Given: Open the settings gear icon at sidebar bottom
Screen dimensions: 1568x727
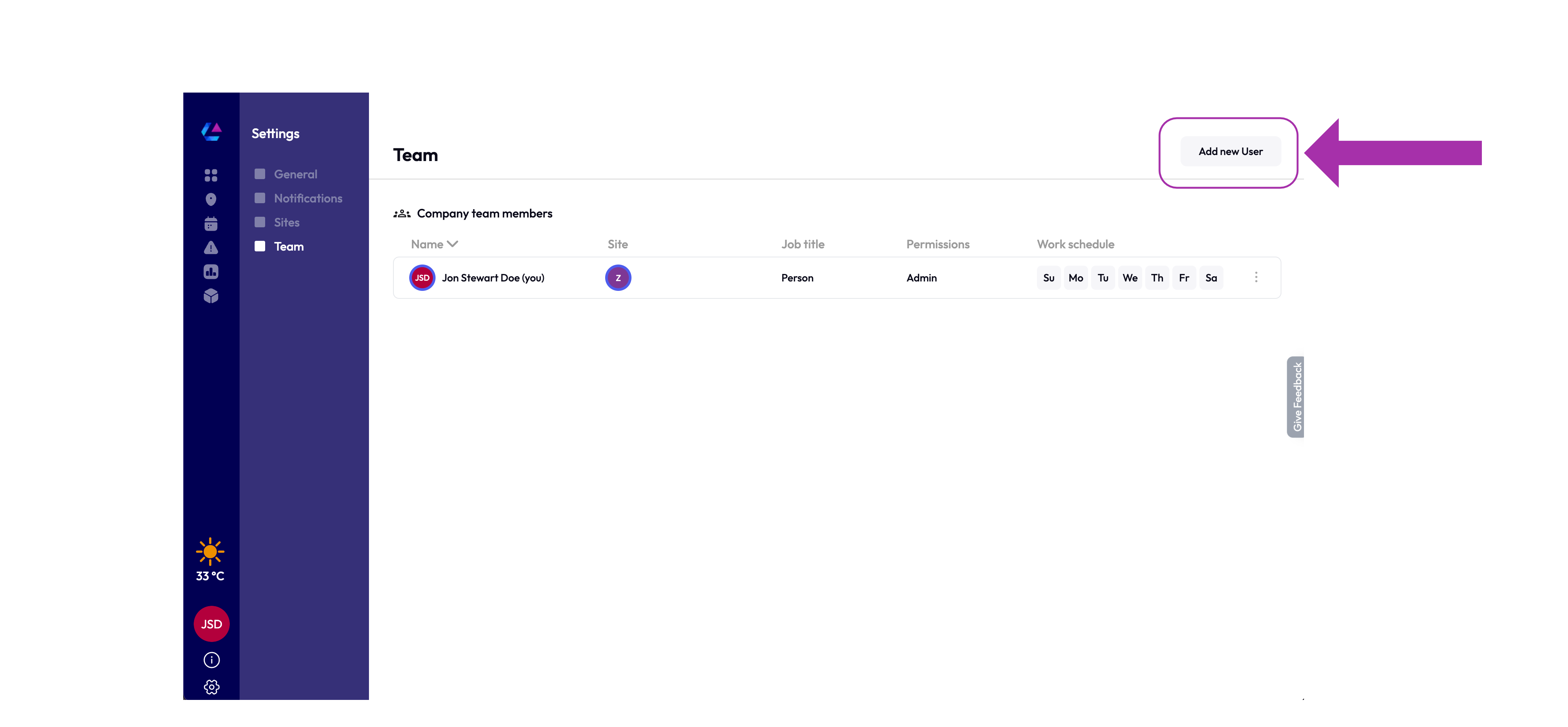Looking at the screenshot, I should (x=211, y=687).
